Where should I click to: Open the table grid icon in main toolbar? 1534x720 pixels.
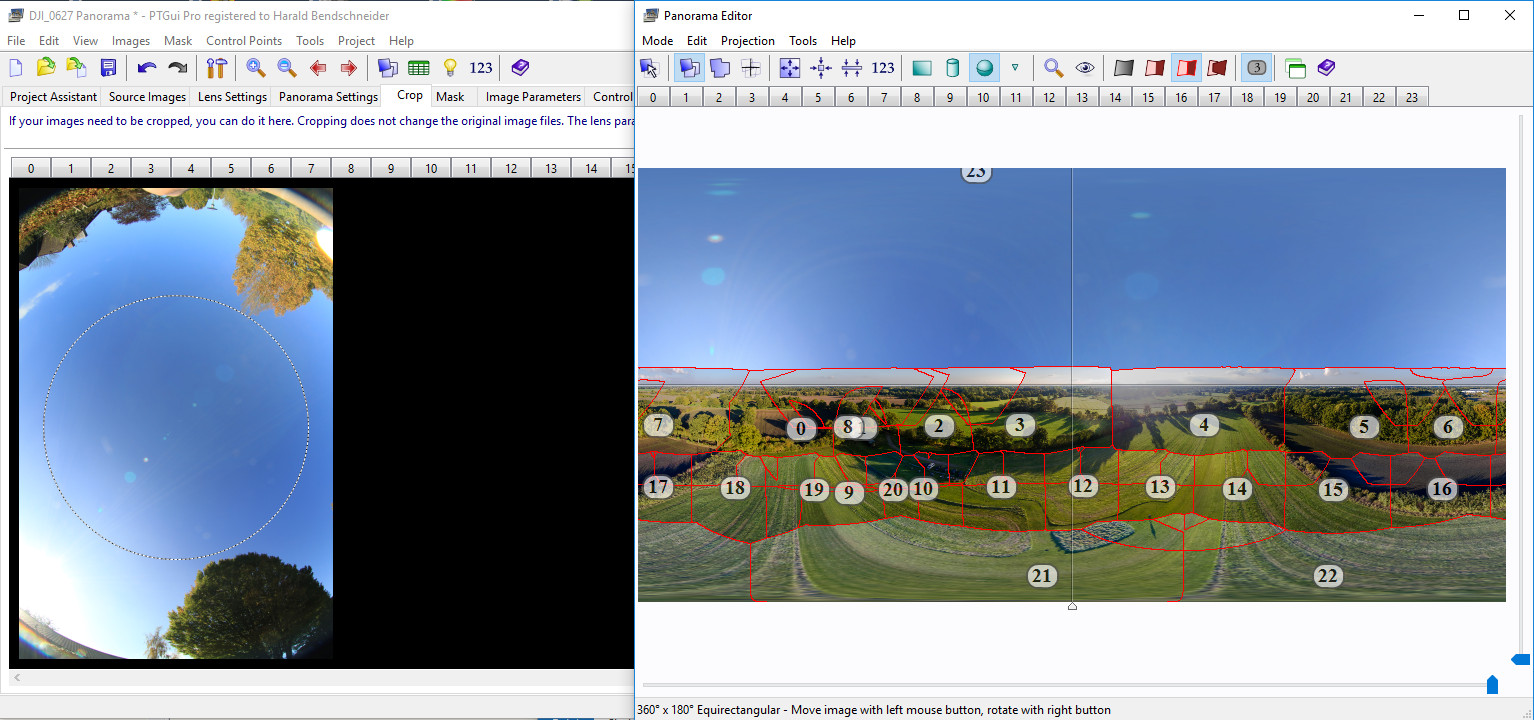pos(418,68)
